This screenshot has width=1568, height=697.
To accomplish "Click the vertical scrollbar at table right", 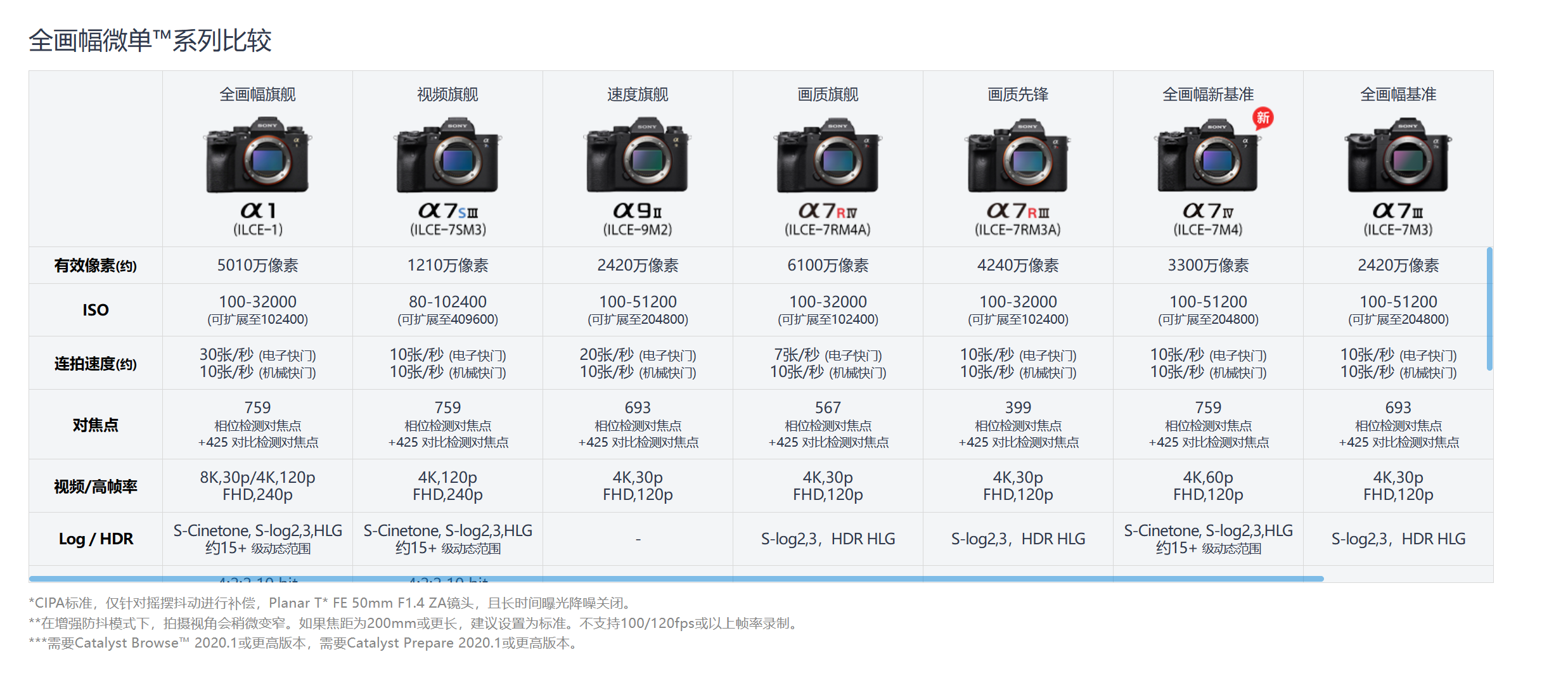I will [x=1489, y=309].
